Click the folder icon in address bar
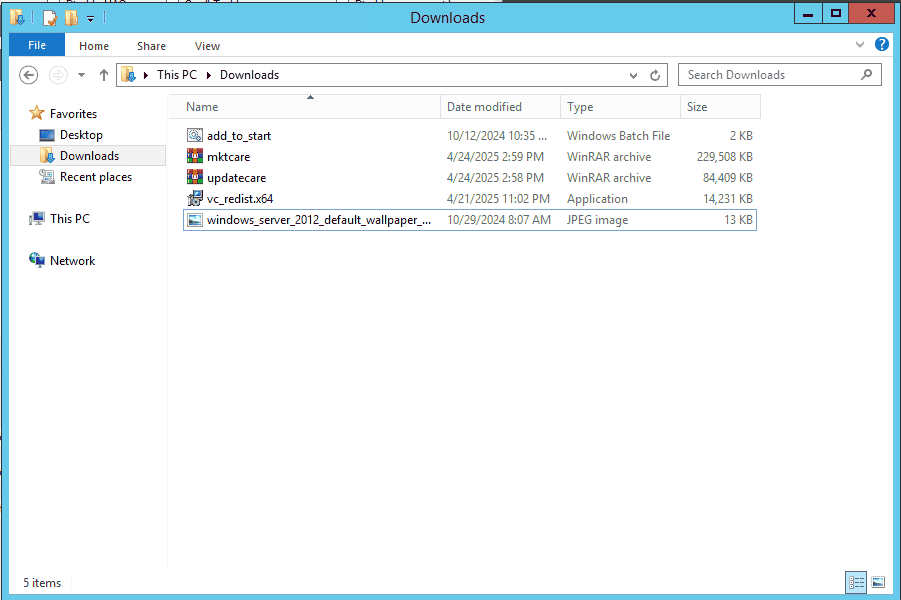The image size is (901, 600). [x=128, y=75]
